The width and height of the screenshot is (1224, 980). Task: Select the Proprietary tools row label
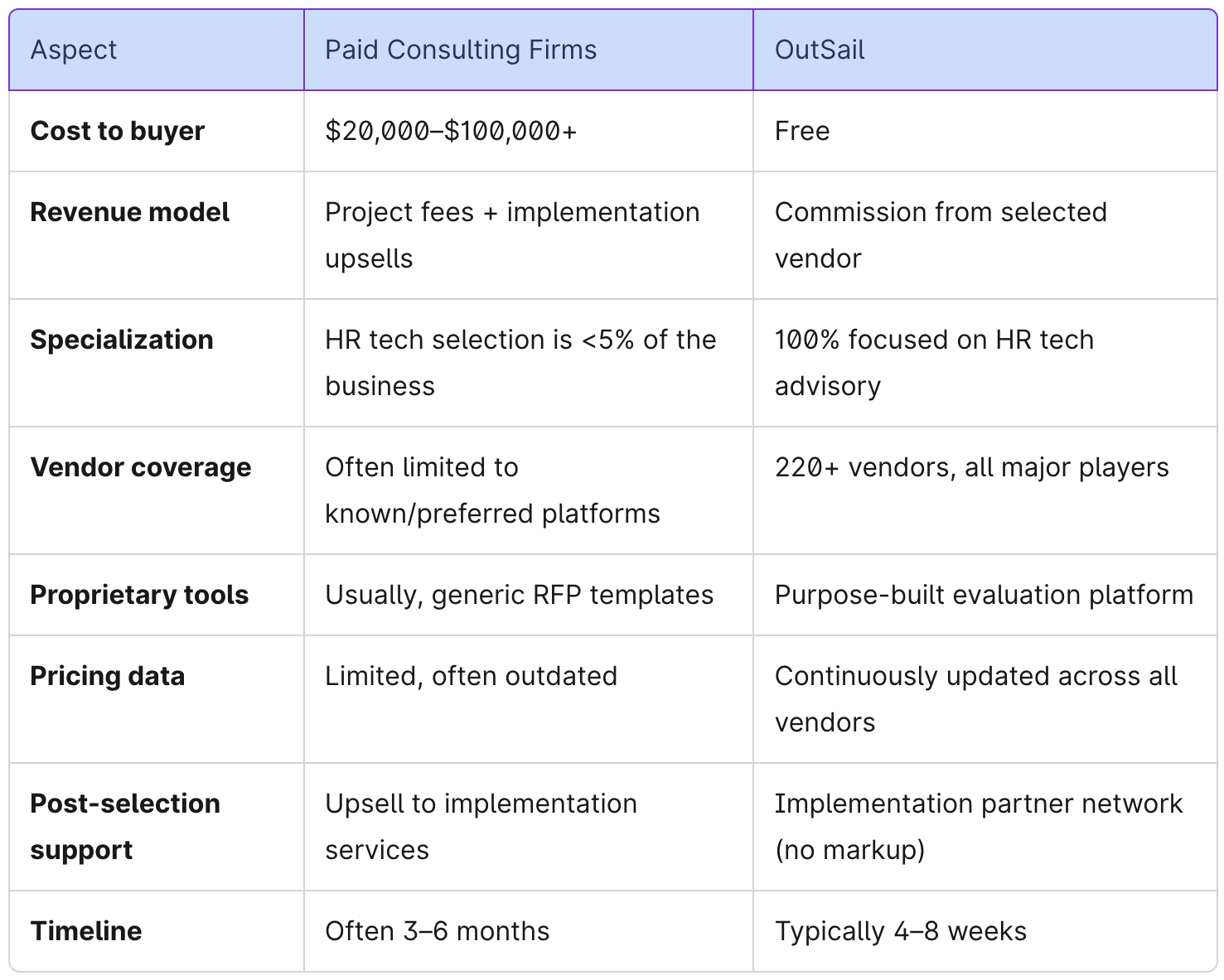(139, 595)
